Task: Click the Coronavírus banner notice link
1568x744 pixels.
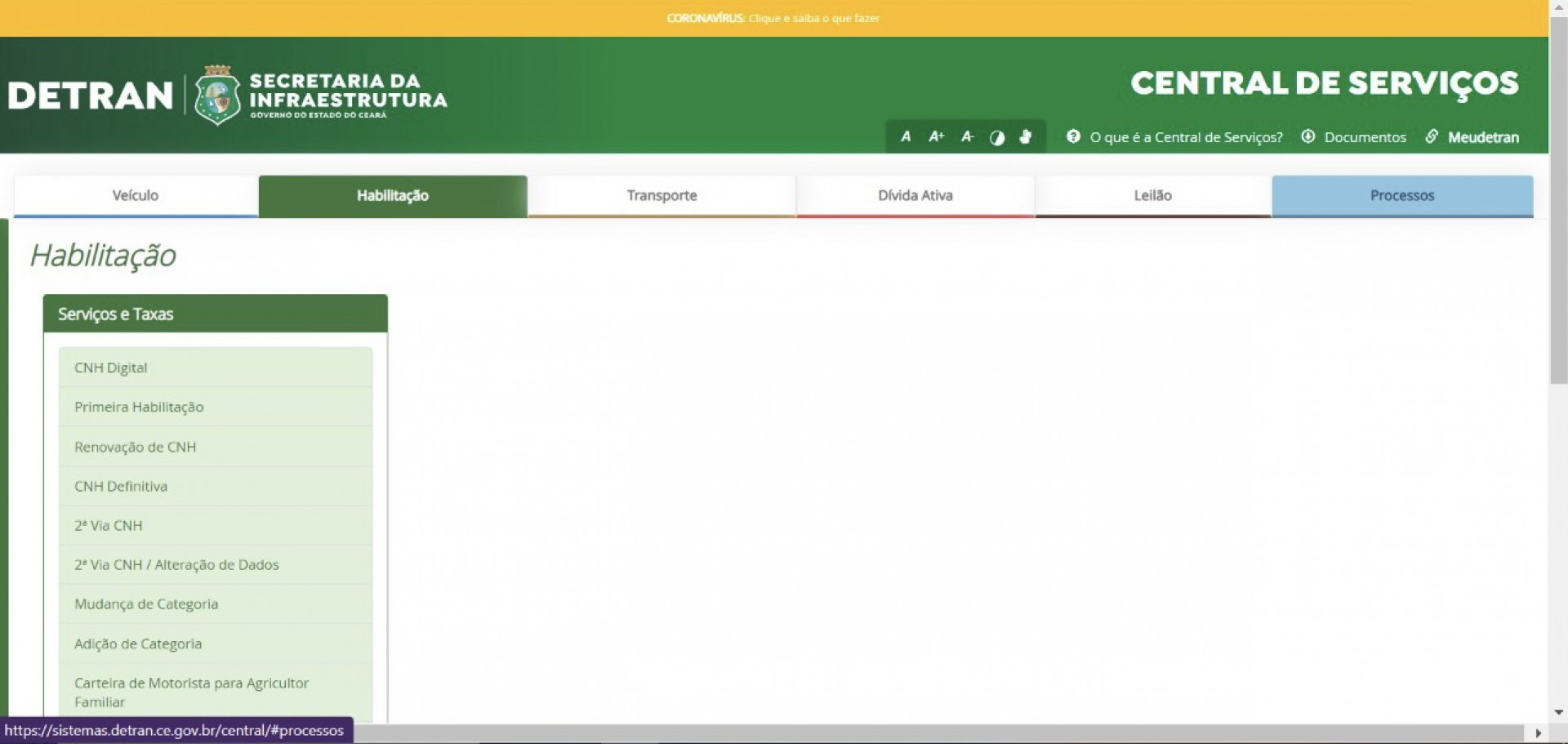Action: [773, 18]
